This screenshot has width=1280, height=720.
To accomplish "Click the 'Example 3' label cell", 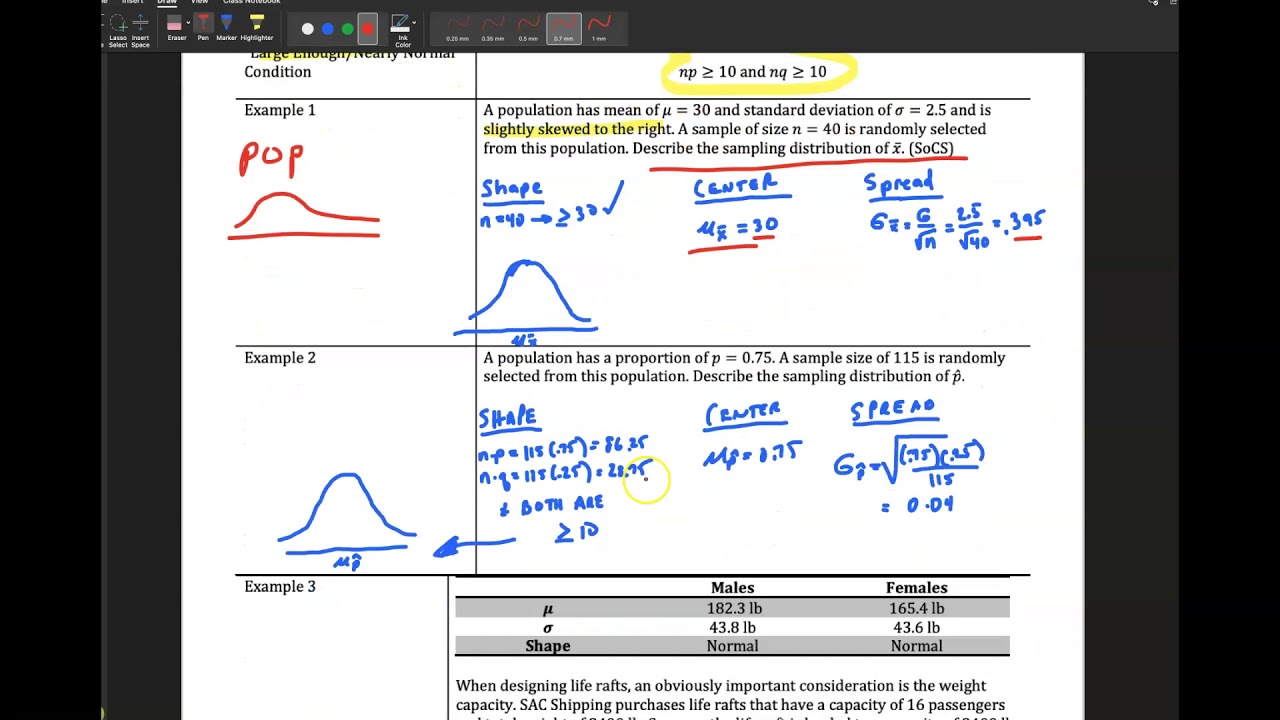I will coord(280,587).
